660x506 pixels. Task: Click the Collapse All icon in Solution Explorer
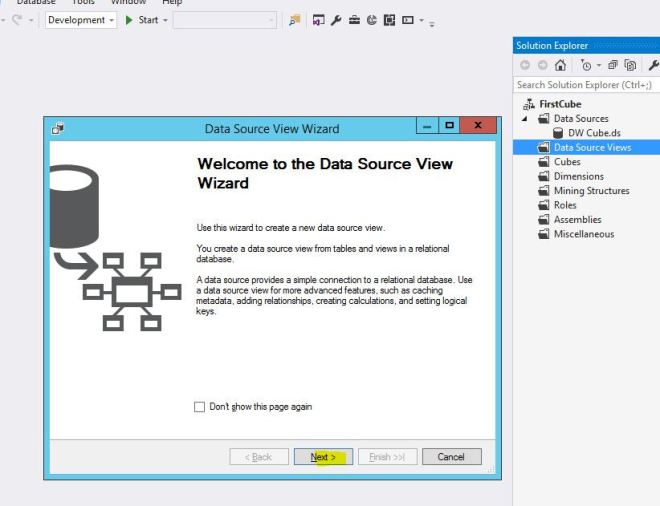(613, 66)
